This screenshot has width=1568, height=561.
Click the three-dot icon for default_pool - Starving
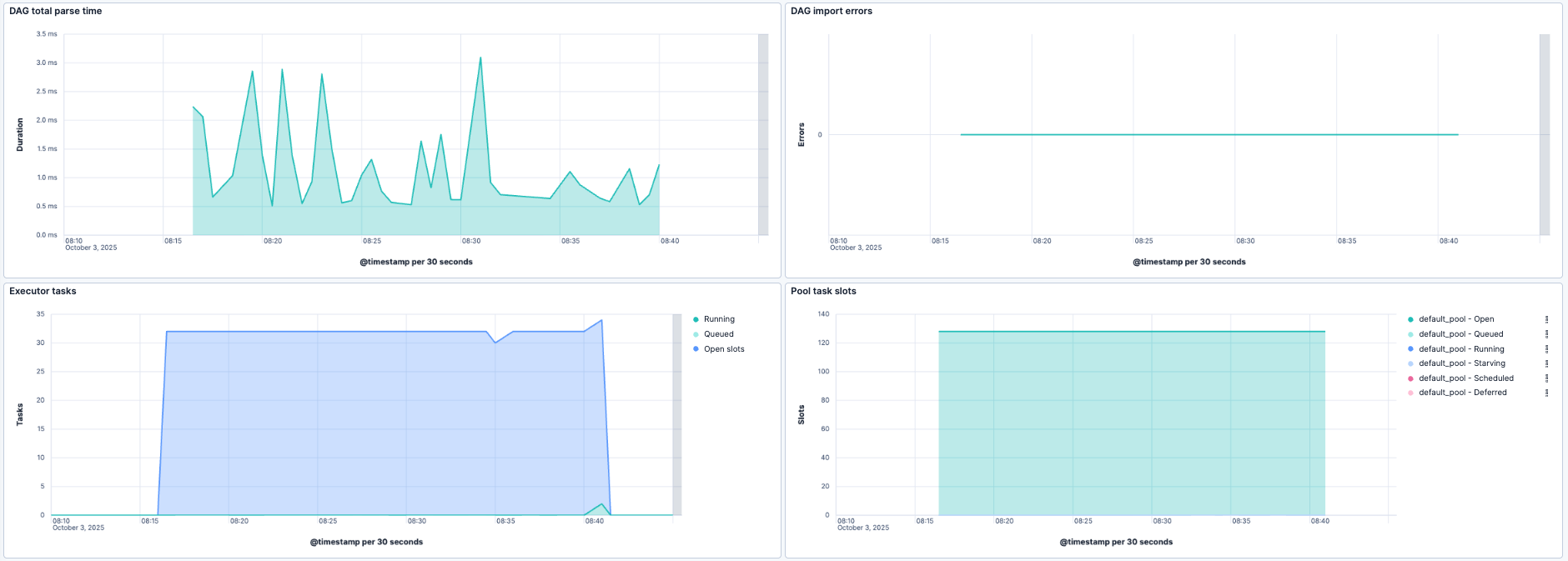point(1546,363)
